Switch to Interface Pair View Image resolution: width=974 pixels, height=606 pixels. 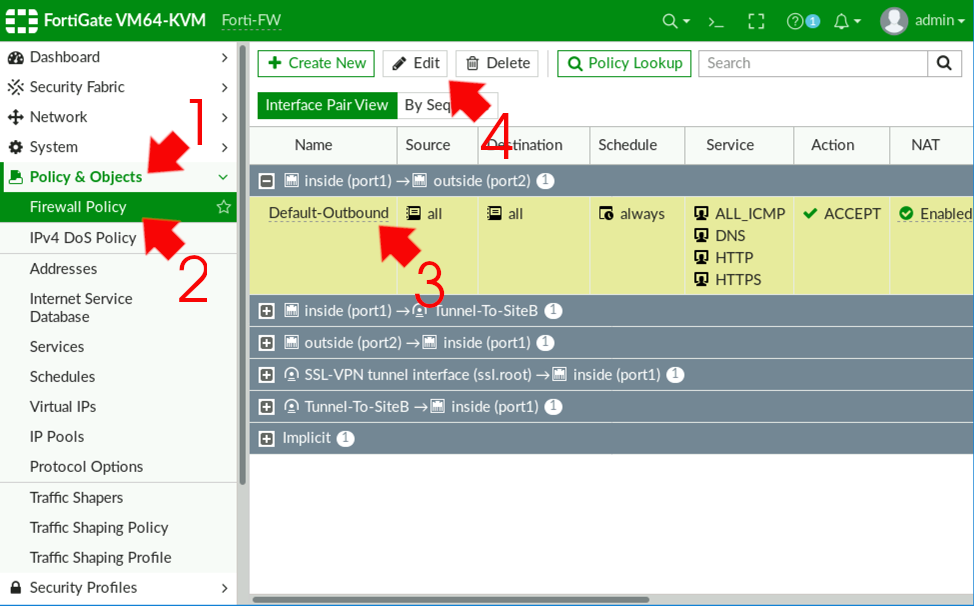(327, 106)
